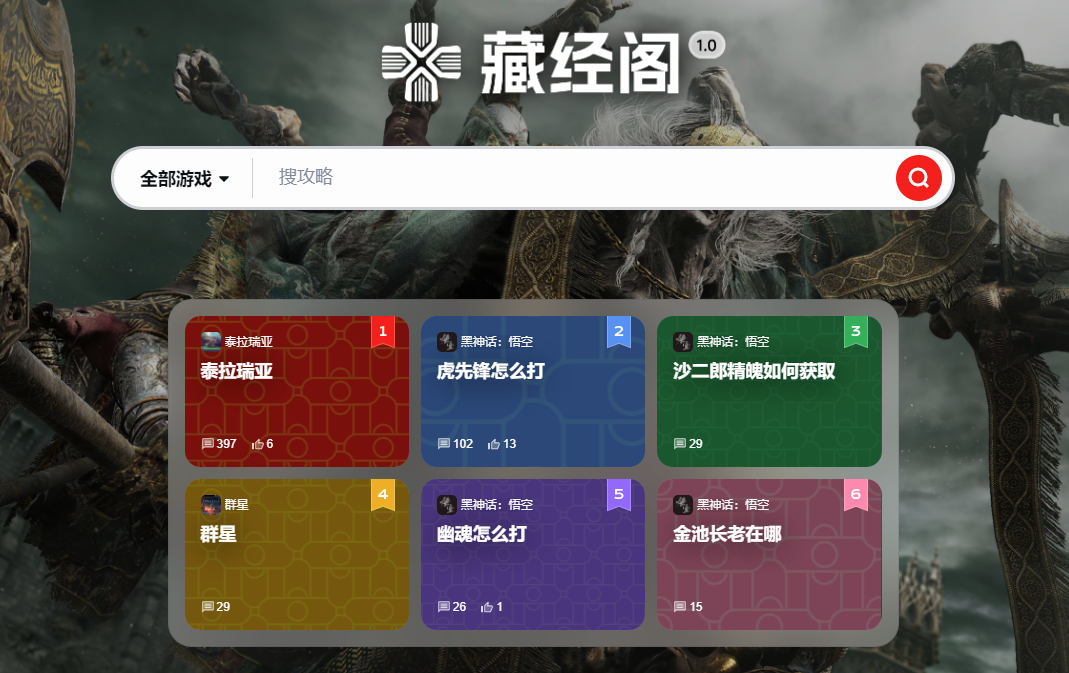The height and width of the screenshot is (673, 1069).
Task: Click 黑神话：悟空 label on 沙二郎精魄如何获取 card
Action: point(733,342)
